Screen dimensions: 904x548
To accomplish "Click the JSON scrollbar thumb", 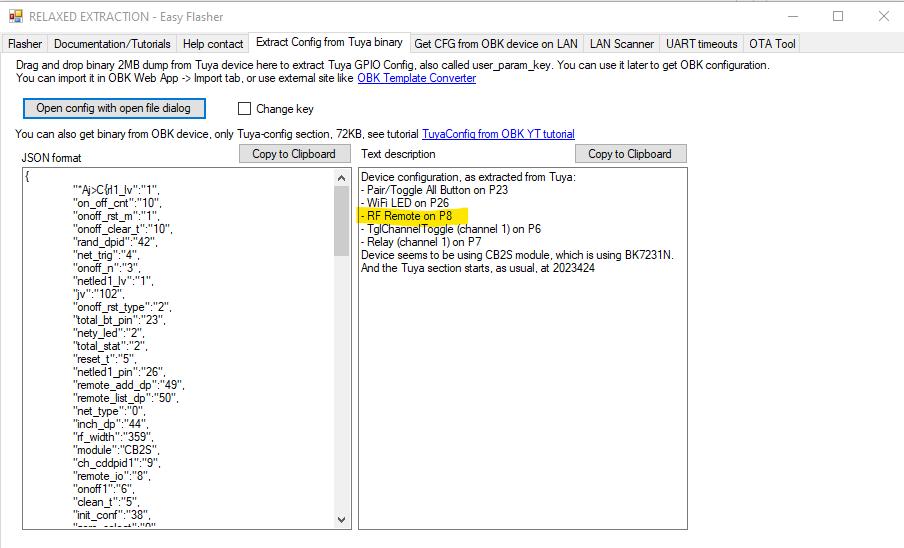I will tap(341, 221).
